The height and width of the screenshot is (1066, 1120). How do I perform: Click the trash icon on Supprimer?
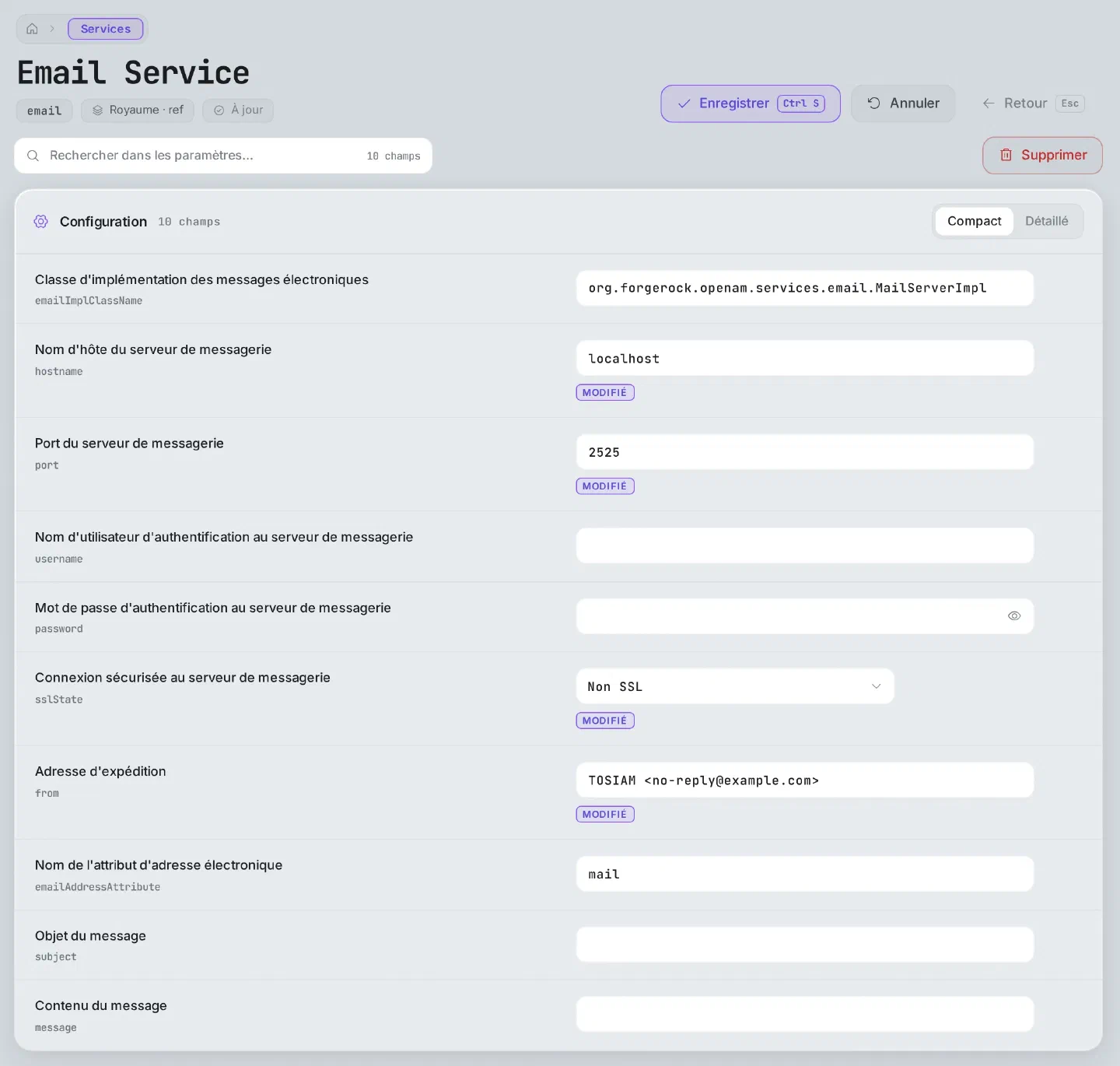point(1006,155)
